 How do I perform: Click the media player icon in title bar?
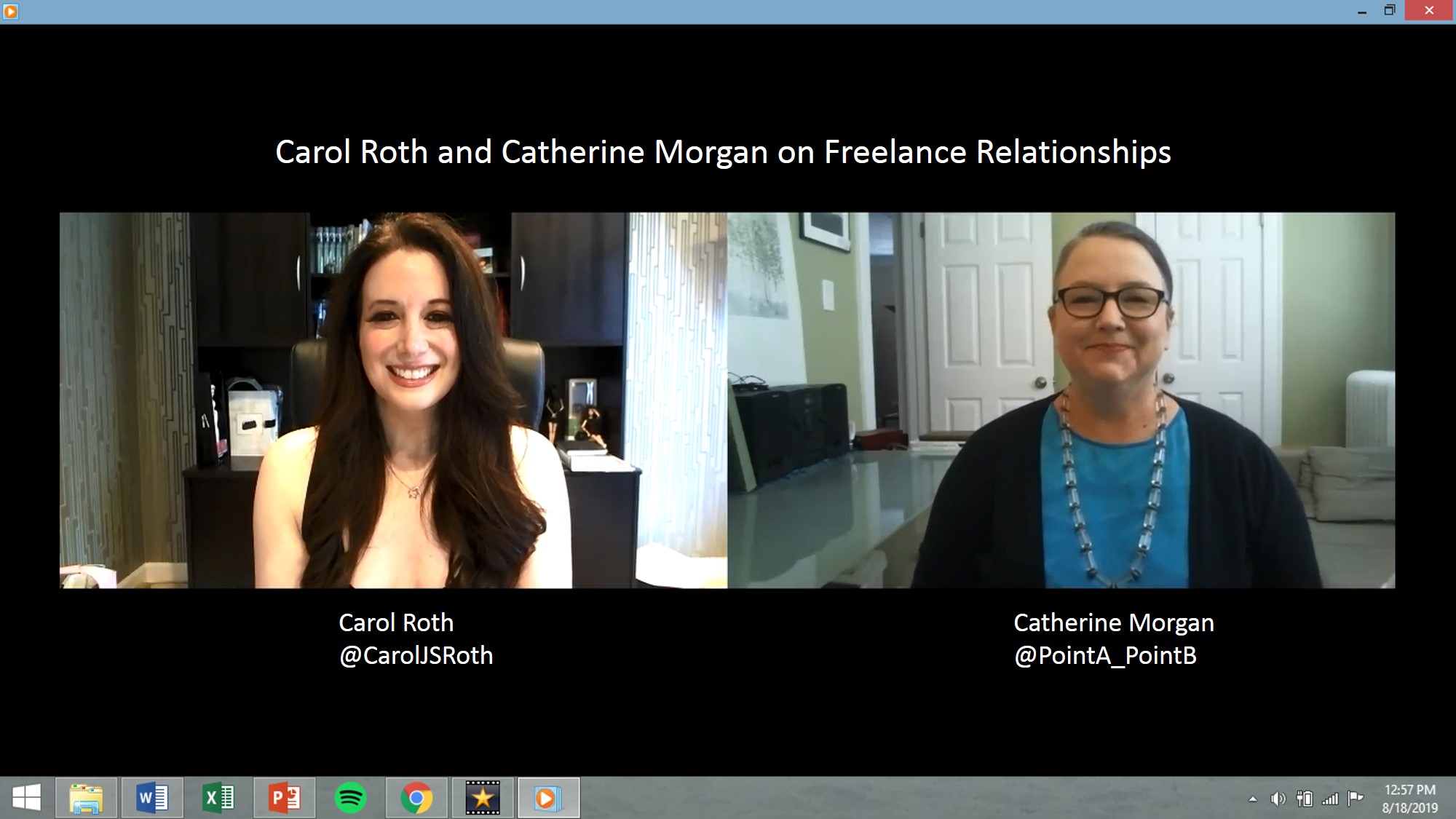10,11
